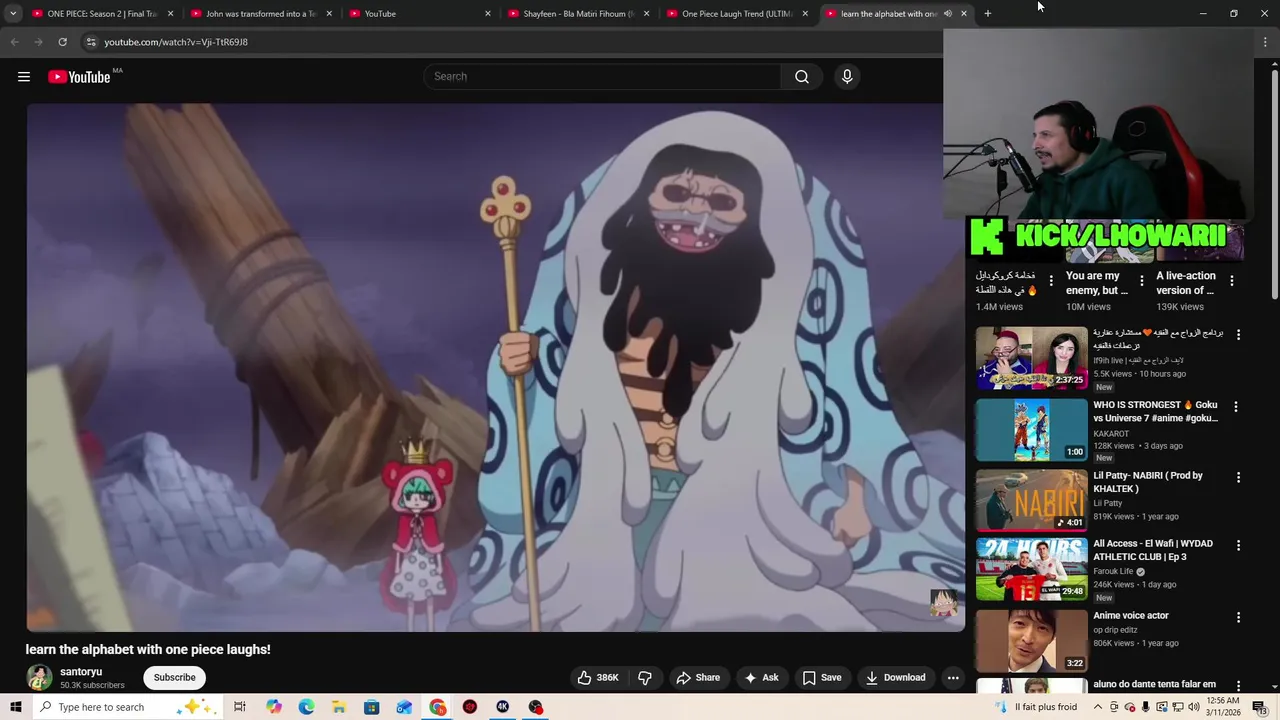The width and height of the screenshot is (1280, 720).
Task: Open the Windows Start menu
Action: (15, 707)
